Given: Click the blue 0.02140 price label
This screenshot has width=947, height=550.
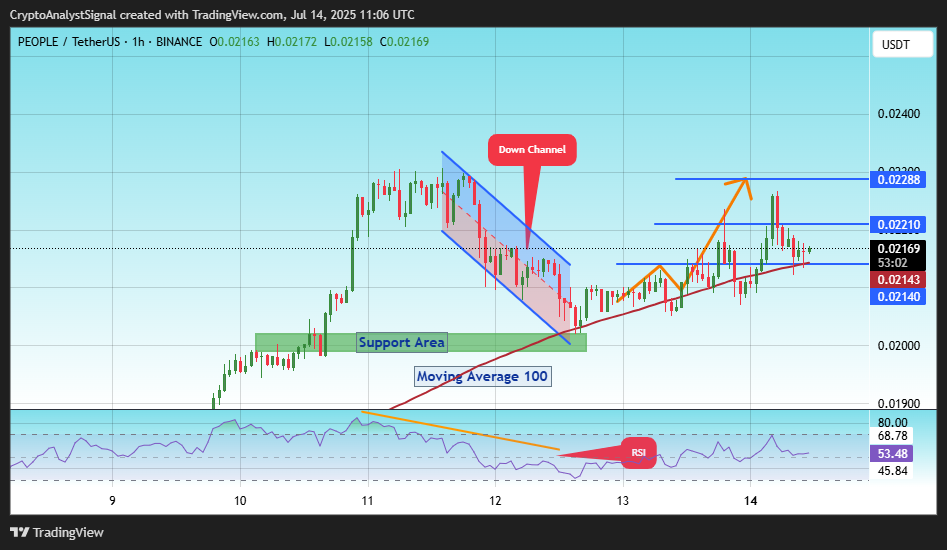Looking at the screenshot, I should [898, 296].
